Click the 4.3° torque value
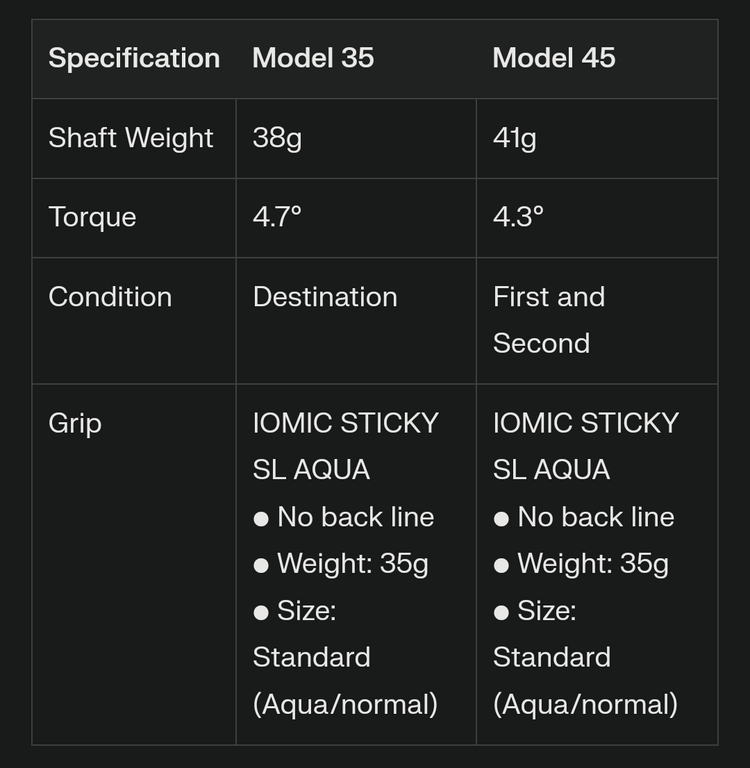 pos(518,218)
